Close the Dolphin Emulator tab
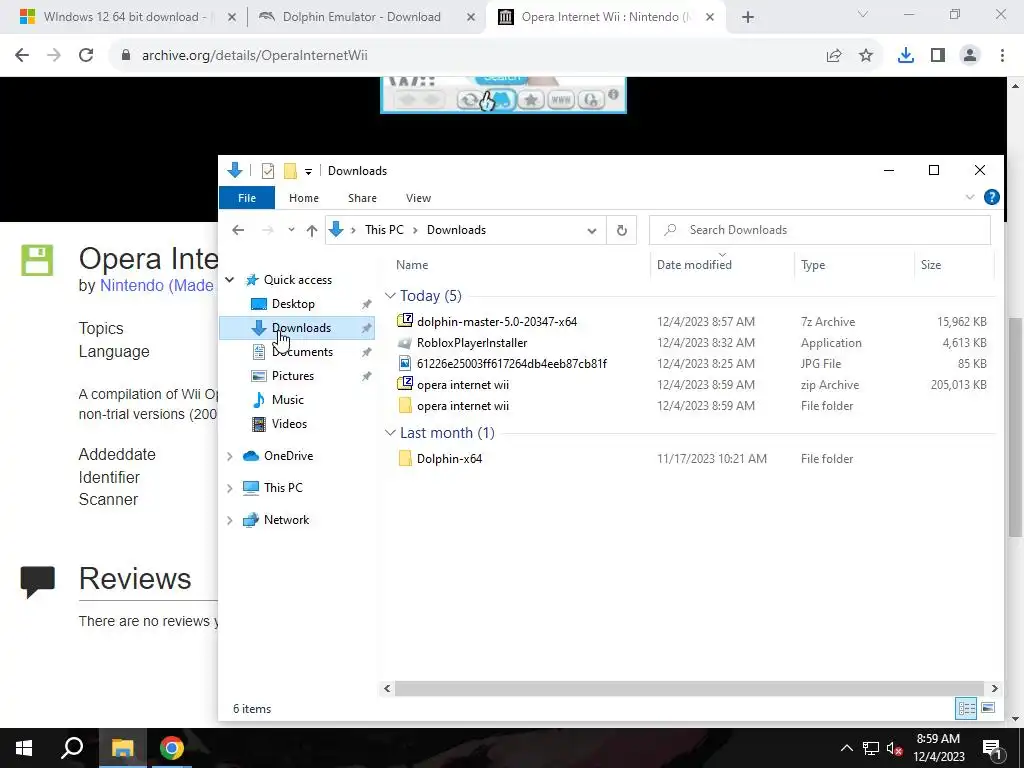The height and width of the screenshot is (768, 1024). tap(471, 18)
